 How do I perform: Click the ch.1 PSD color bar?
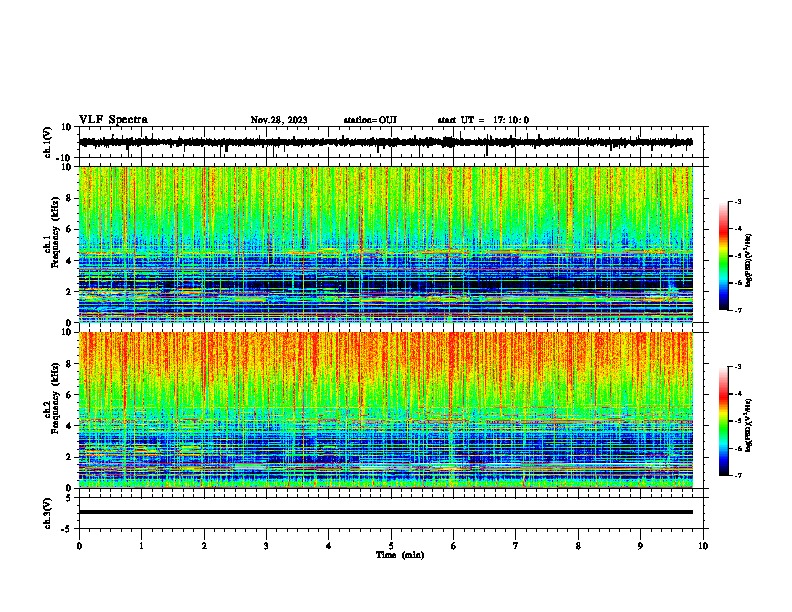coord(724,256)
